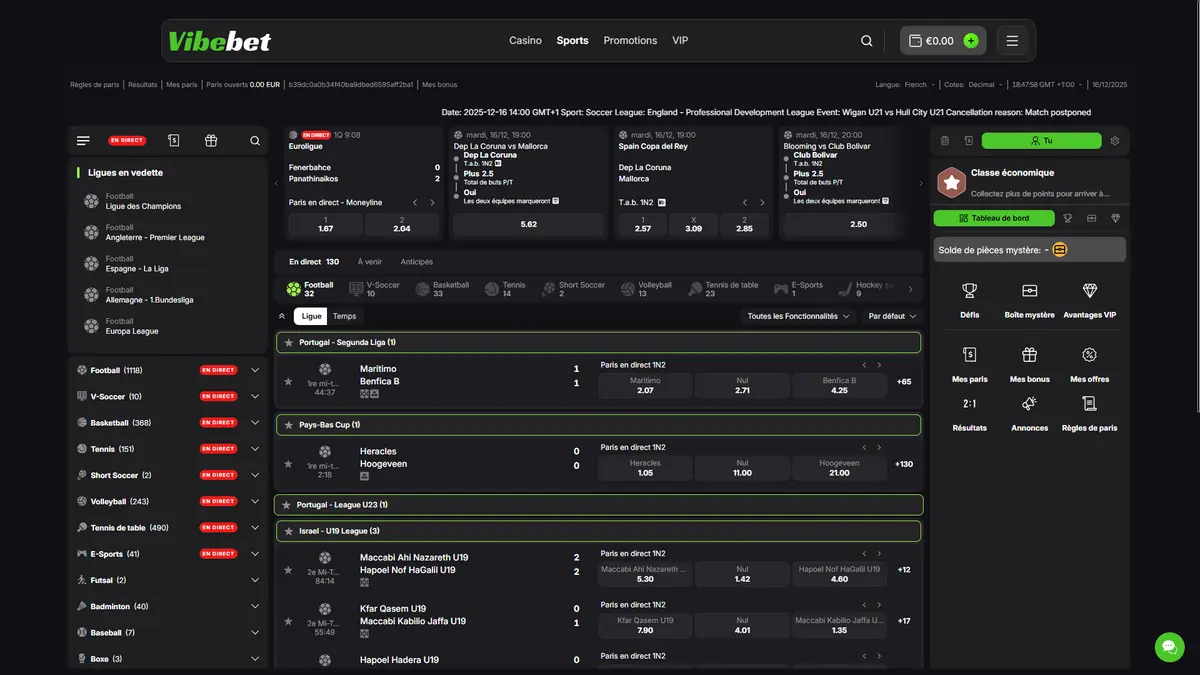The height and width of the screenshot is (675, 1200).
Task: Bet on Maritimo odds 2.07
Action: coord(645,385)
